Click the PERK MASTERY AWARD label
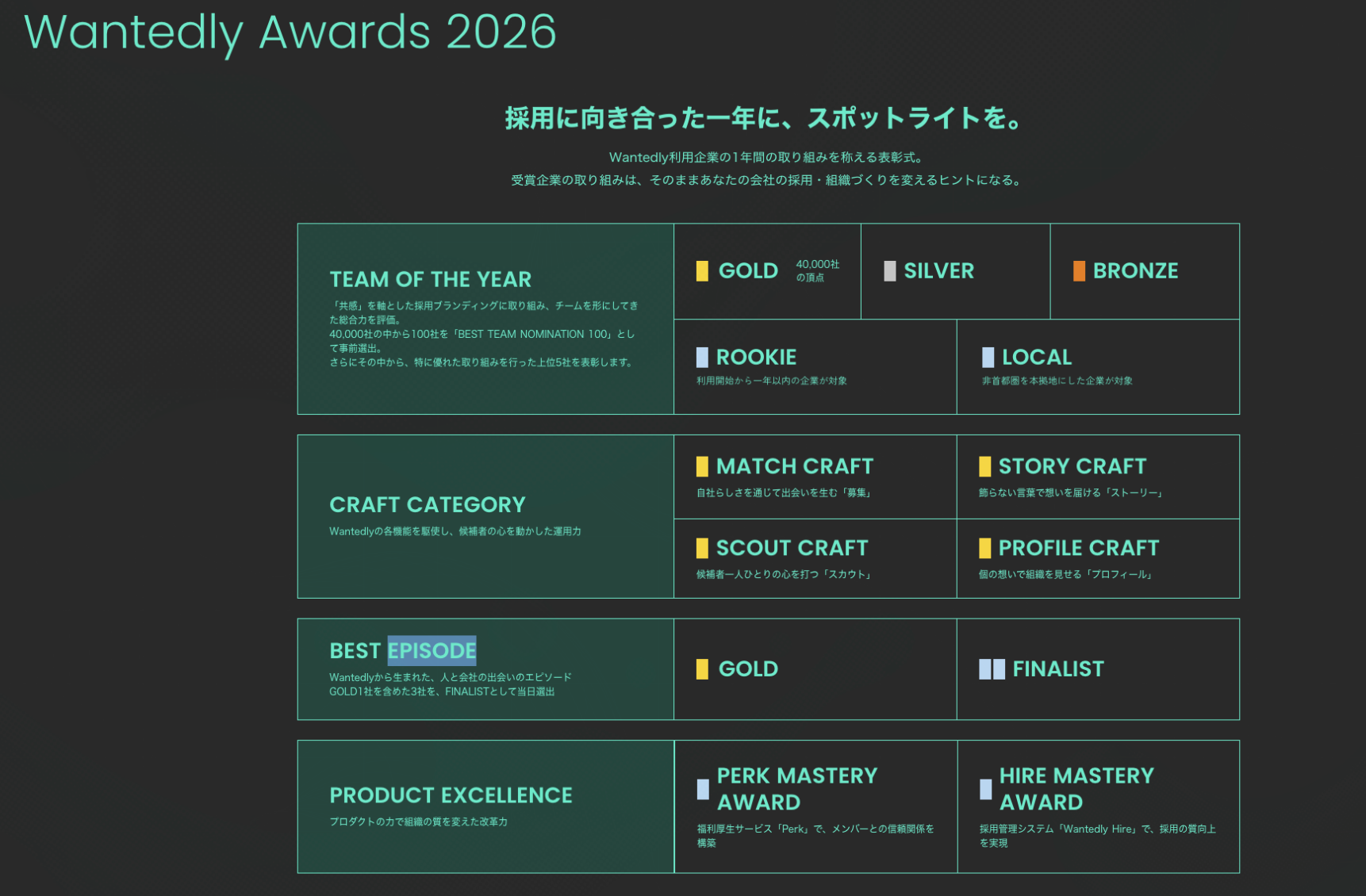The height and width of the screenshot is (896, 1366). coord(797,789)
